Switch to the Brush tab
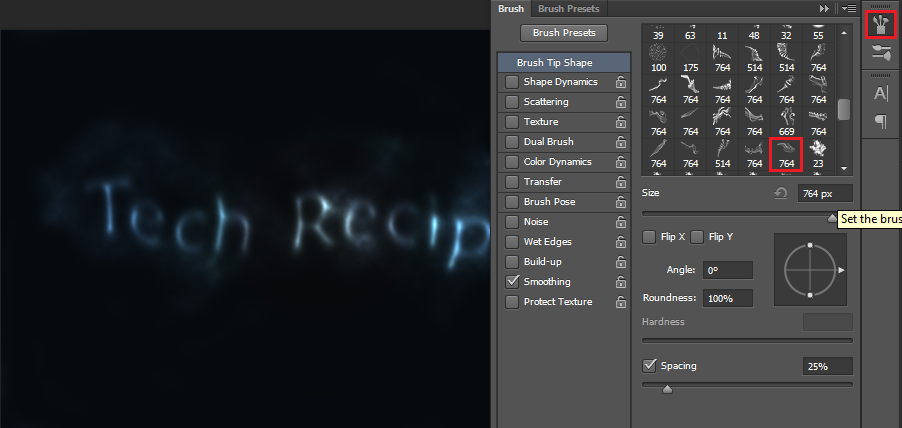Viewport: 902px width, 428px height. click(511, 9)
